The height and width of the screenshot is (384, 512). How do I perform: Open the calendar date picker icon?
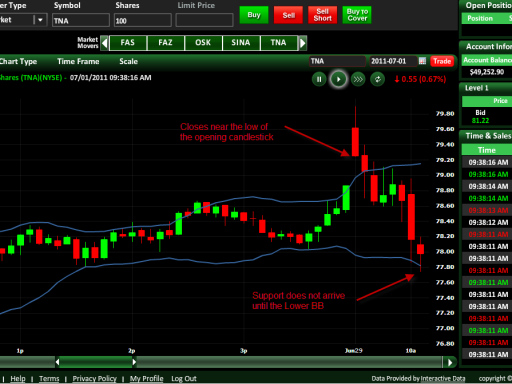coord(422,61)
